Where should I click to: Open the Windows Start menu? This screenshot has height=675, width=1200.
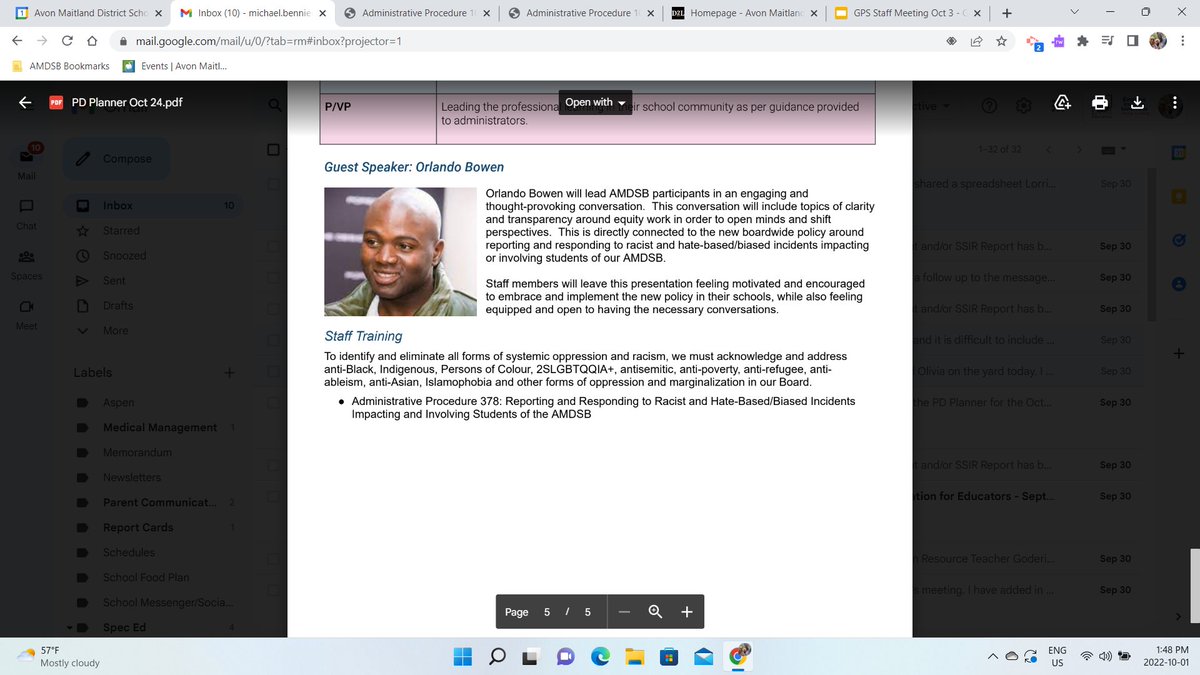[x=463, y=656]
